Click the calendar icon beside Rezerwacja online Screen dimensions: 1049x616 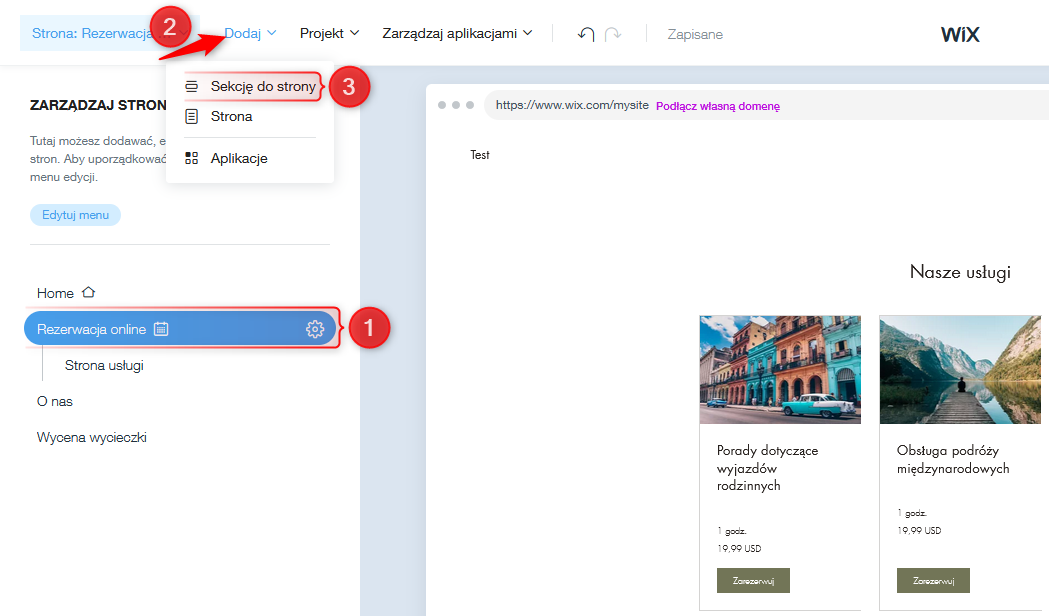[x=161, y=329]
